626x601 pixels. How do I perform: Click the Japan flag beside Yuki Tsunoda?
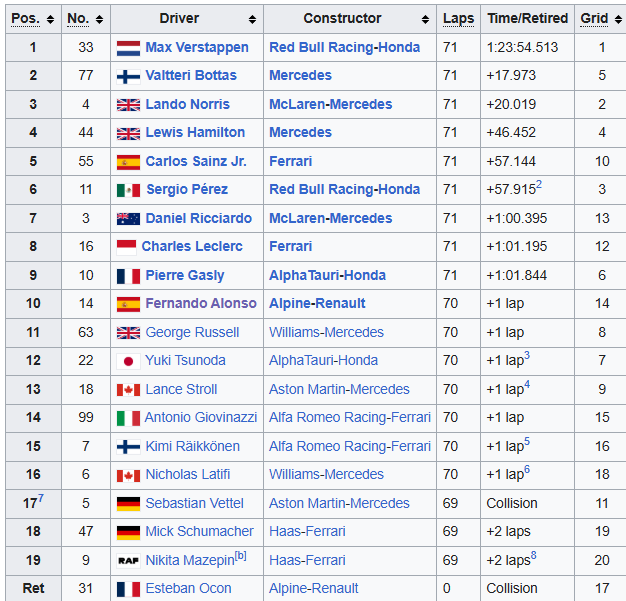pos(128,361)
